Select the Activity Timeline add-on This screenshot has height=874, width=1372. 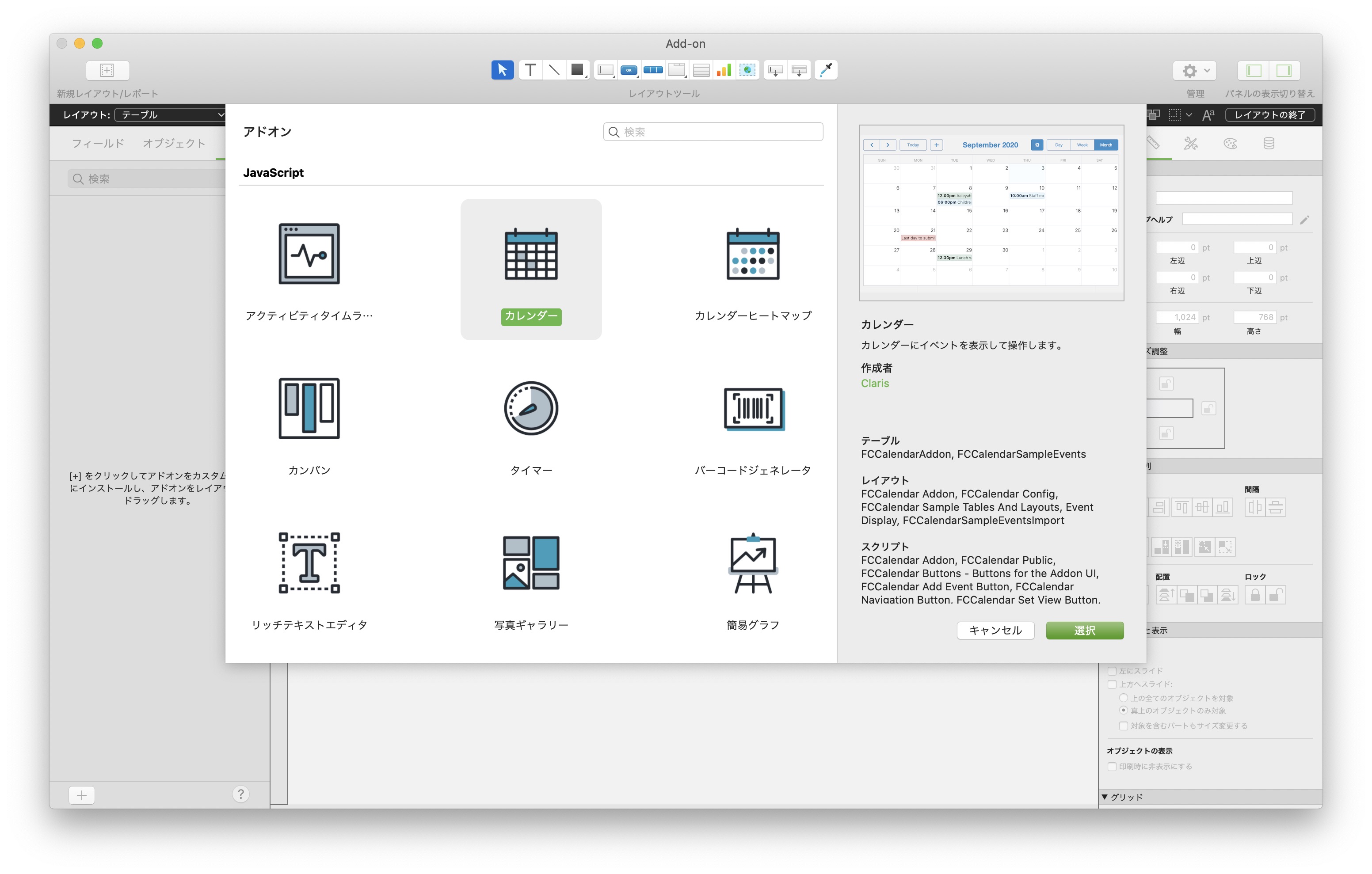point(309,254)
